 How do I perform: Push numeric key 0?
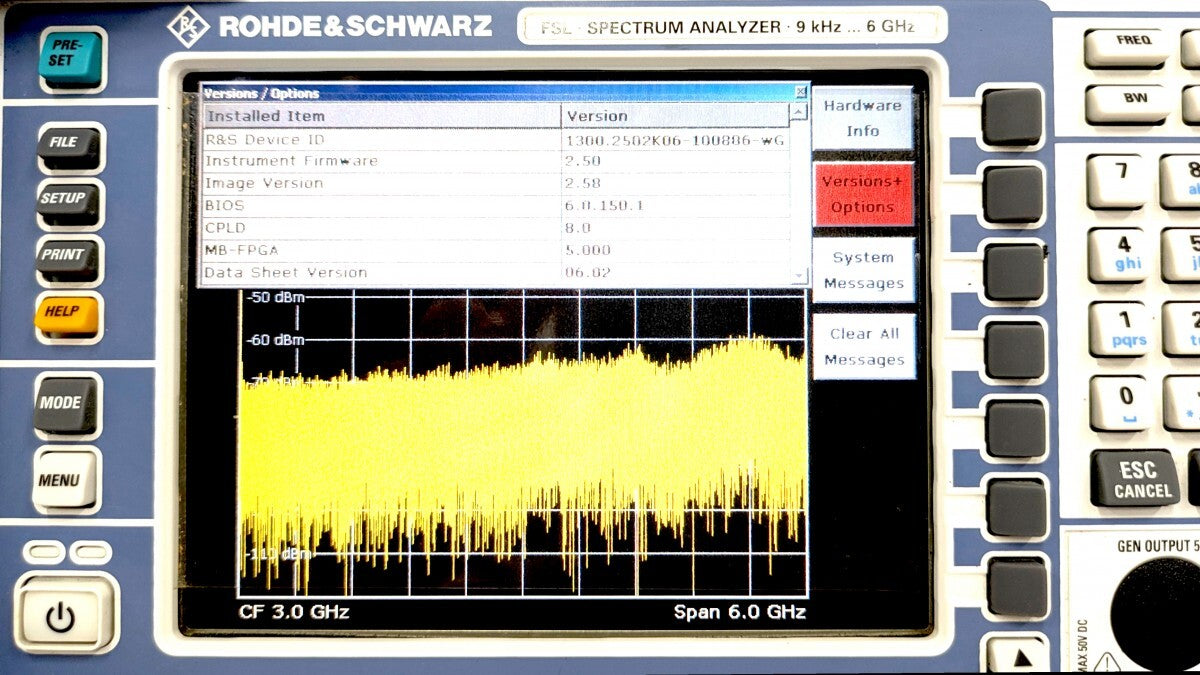(x=1119, y=404)
